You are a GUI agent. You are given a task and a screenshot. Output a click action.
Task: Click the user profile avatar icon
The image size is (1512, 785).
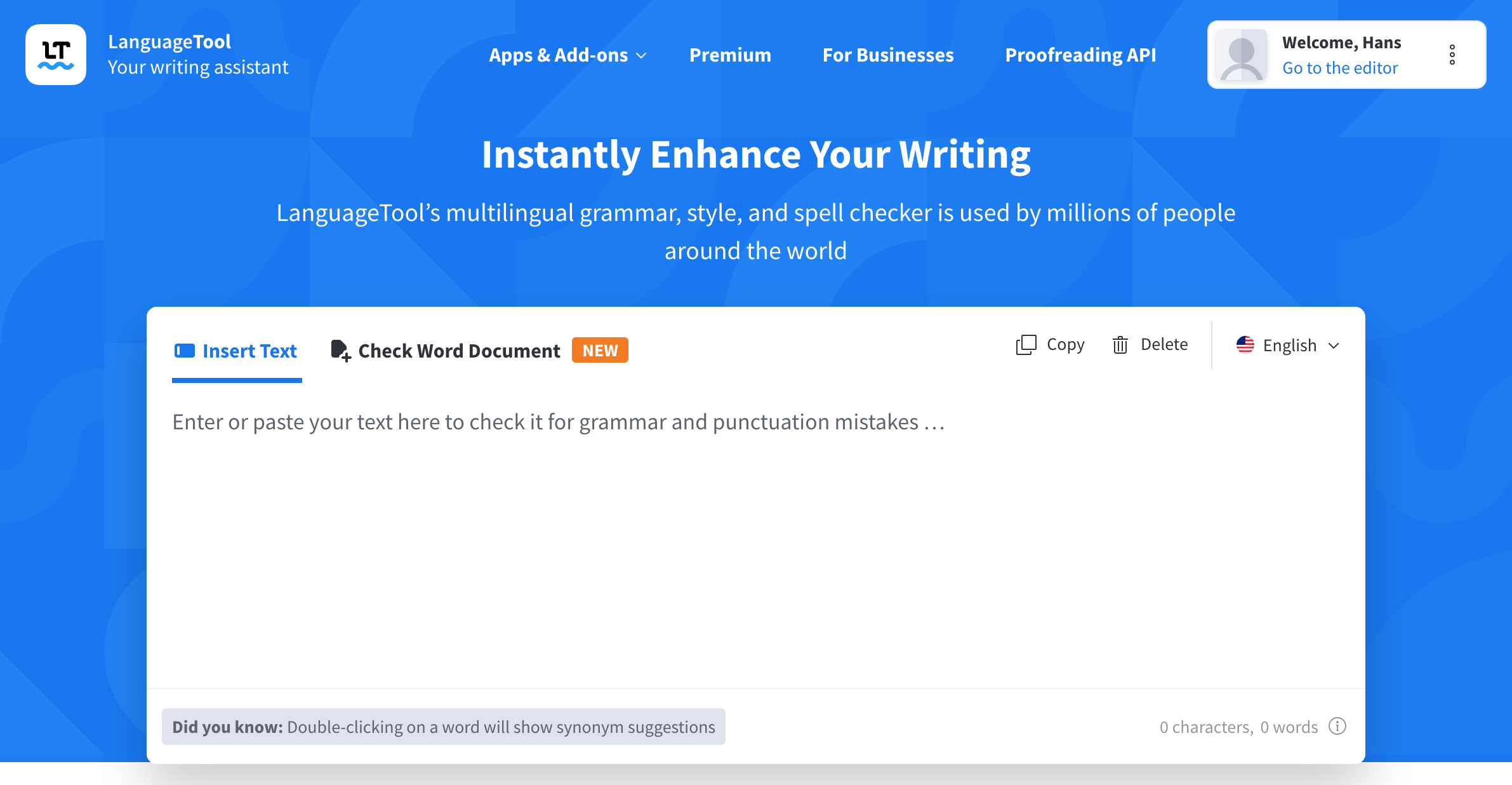(1244, 55)
